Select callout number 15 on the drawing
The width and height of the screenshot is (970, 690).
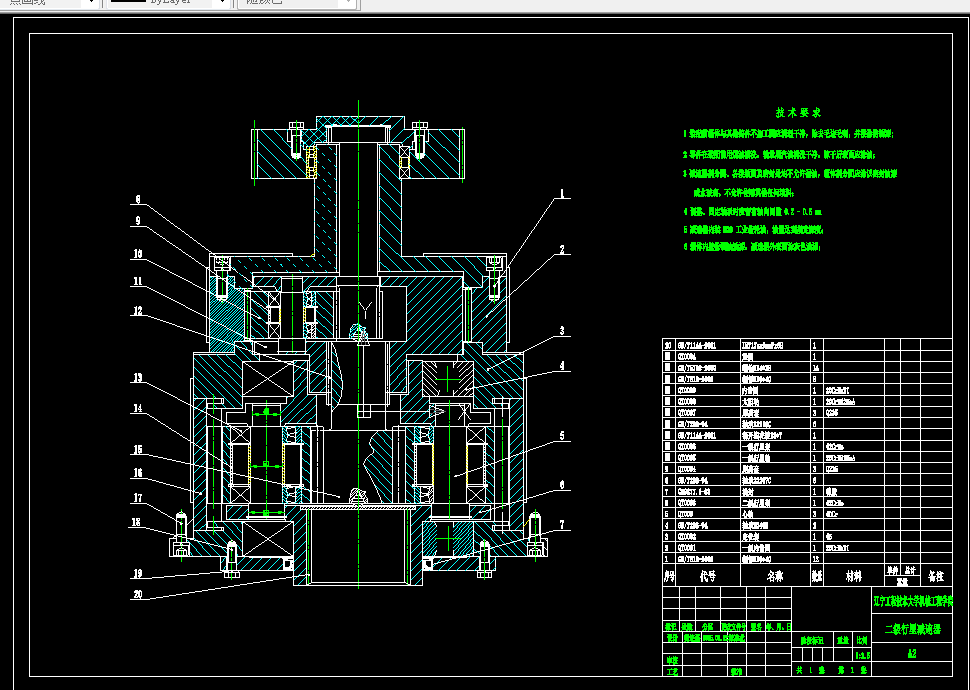(x=138, y=449)
